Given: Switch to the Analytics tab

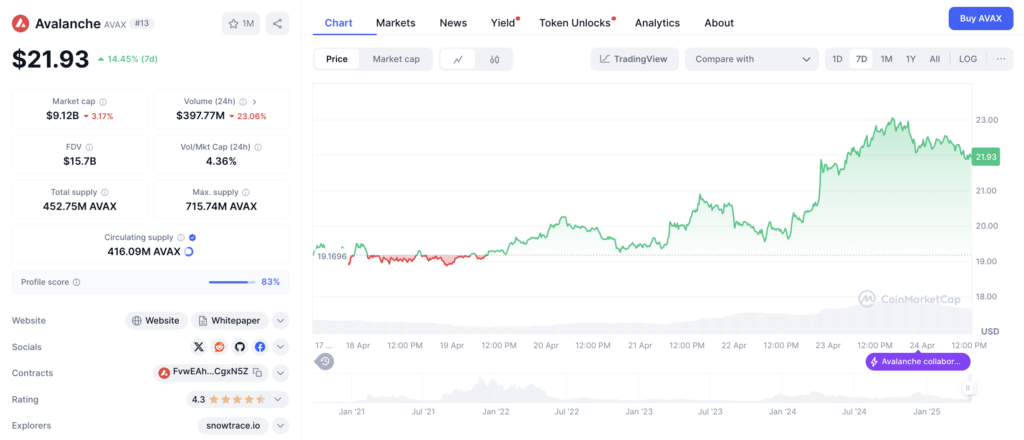Looking at the screenshot, I should pos(657,23).
